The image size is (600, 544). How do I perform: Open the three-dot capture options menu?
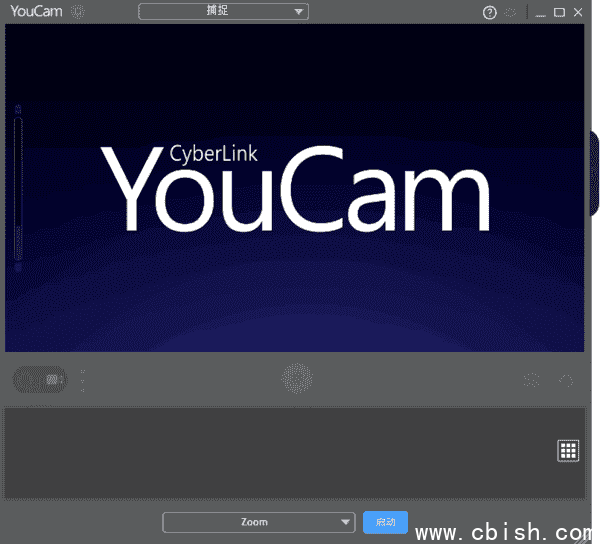click(x=83, y=381)
